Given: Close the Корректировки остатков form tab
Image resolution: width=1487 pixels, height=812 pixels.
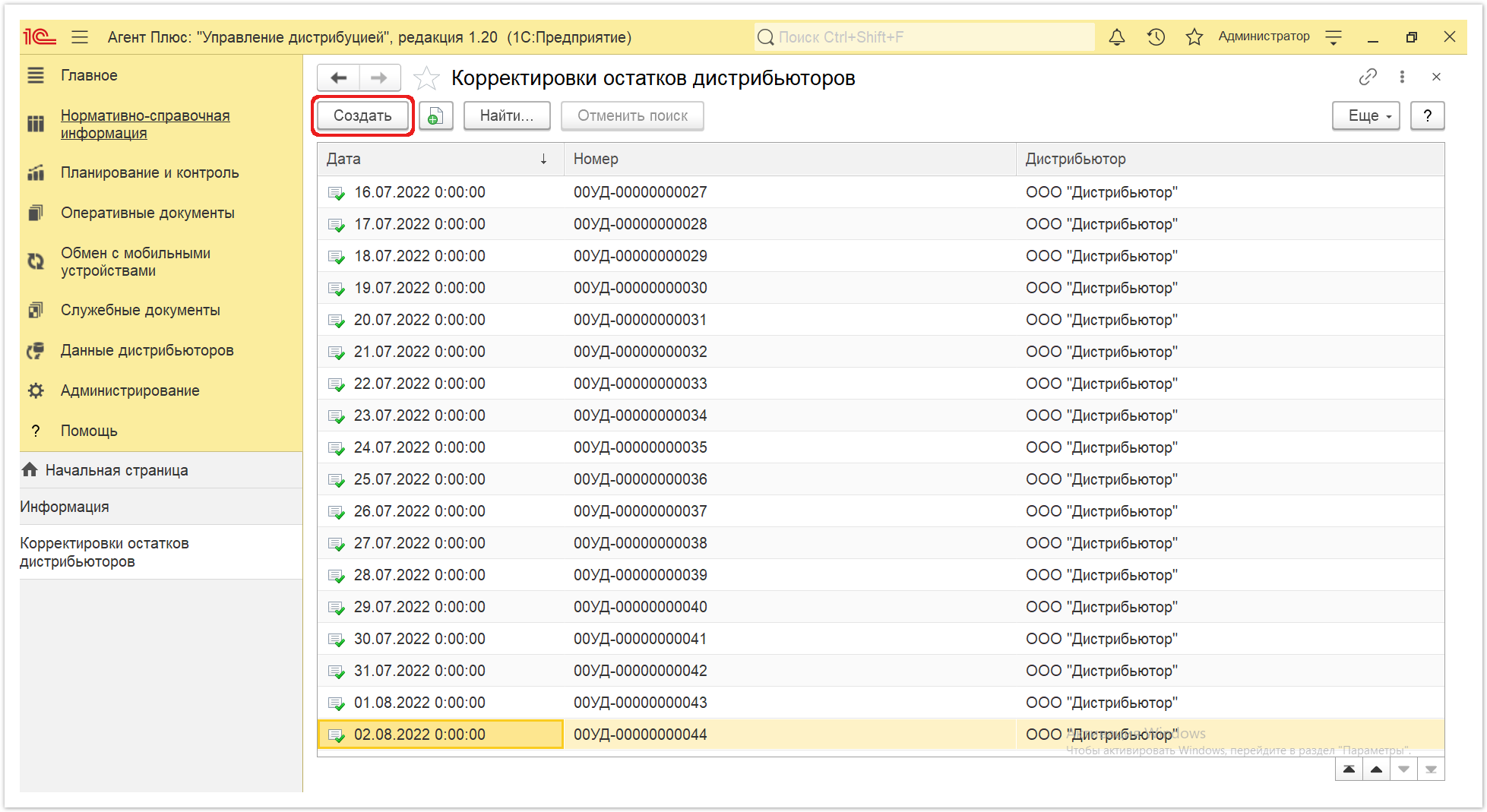Looking at the screenshot, I should (1436, 77).
